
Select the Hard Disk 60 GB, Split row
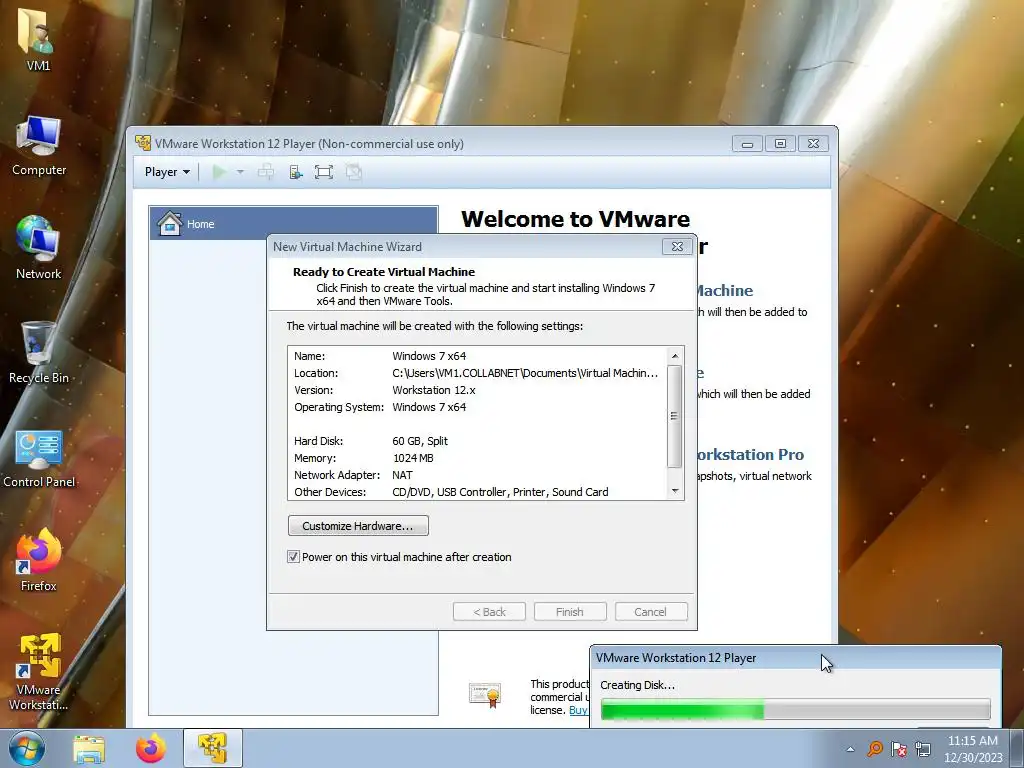[x=477, y=441]
